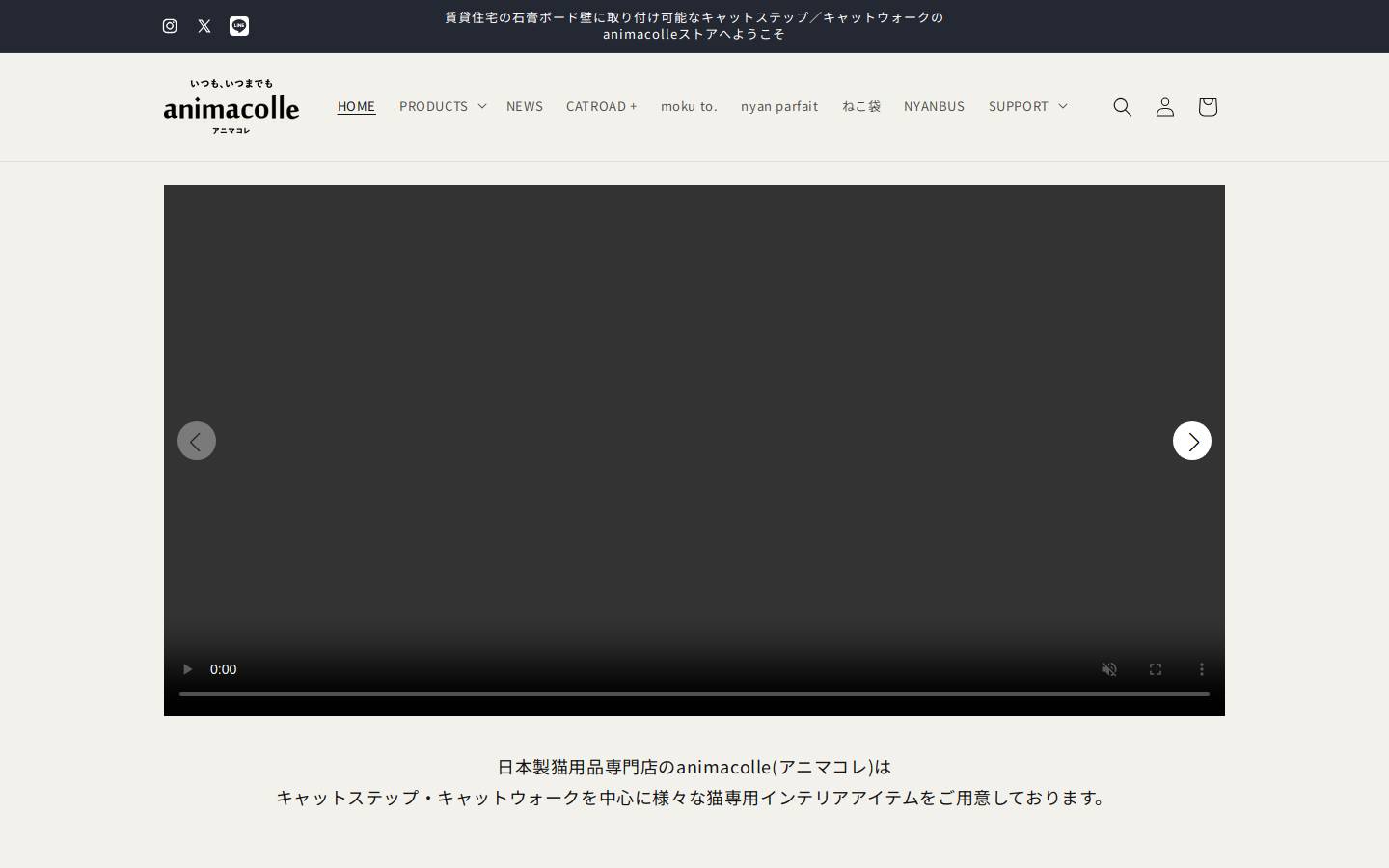Screen dimensions: 1389x868
Task: Open the CATROAD+ menu link
Action: tap(602, 106)
